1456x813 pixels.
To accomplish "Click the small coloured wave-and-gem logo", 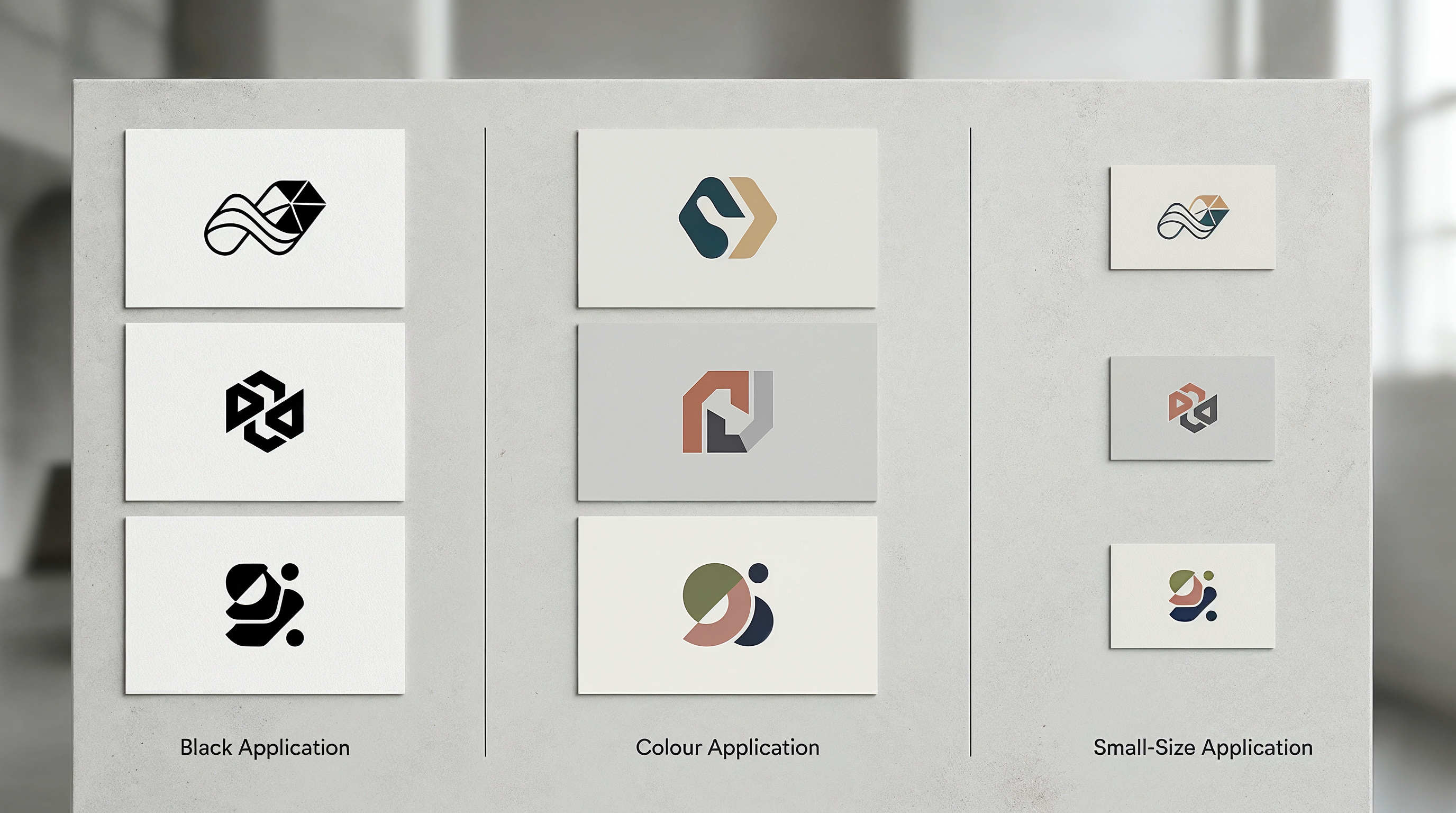I will pyautogui.click(x=1193, y=217).
